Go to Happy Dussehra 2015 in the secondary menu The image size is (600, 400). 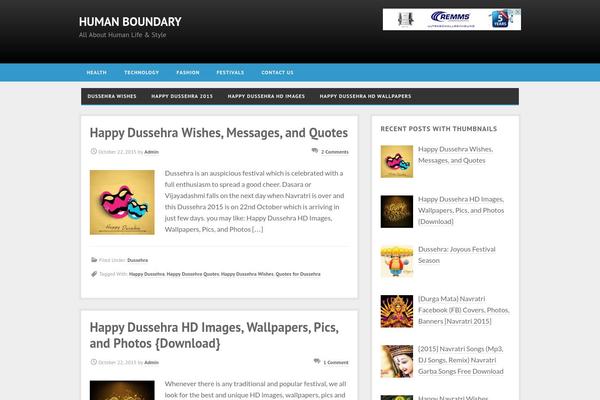coord(182,96)
